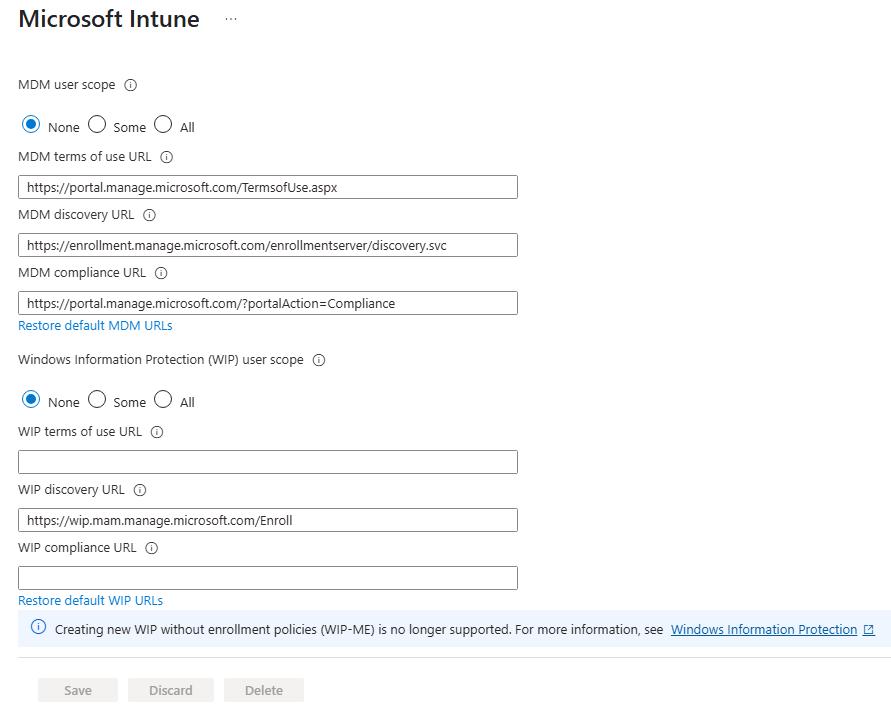
Task: Click the MDM terms of use URL field
Action: tap(268, 187)
